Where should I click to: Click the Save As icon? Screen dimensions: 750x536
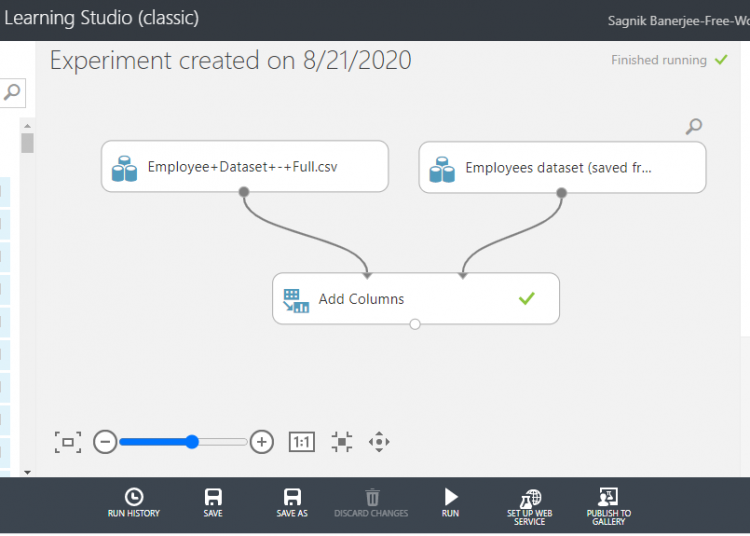[x=292, y=502]
